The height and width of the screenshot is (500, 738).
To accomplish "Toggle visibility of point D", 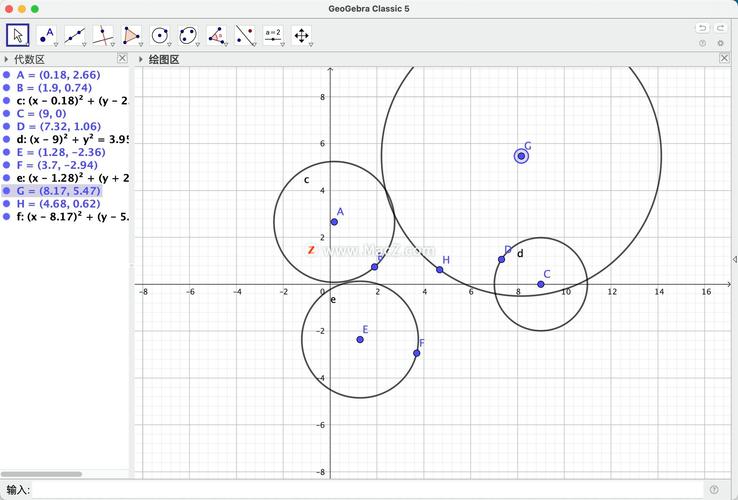I will click(x=7, y=126).
